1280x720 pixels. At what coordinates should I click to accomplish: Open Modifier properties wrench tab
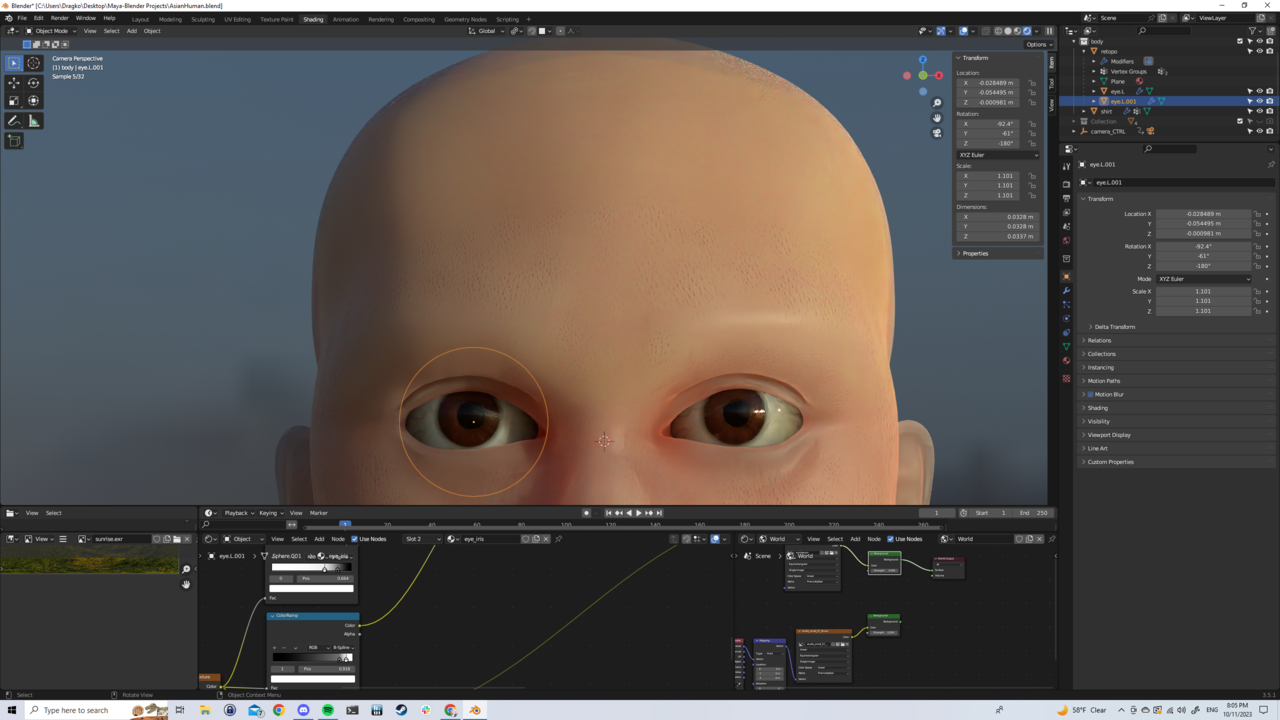tap(1066, 290)
